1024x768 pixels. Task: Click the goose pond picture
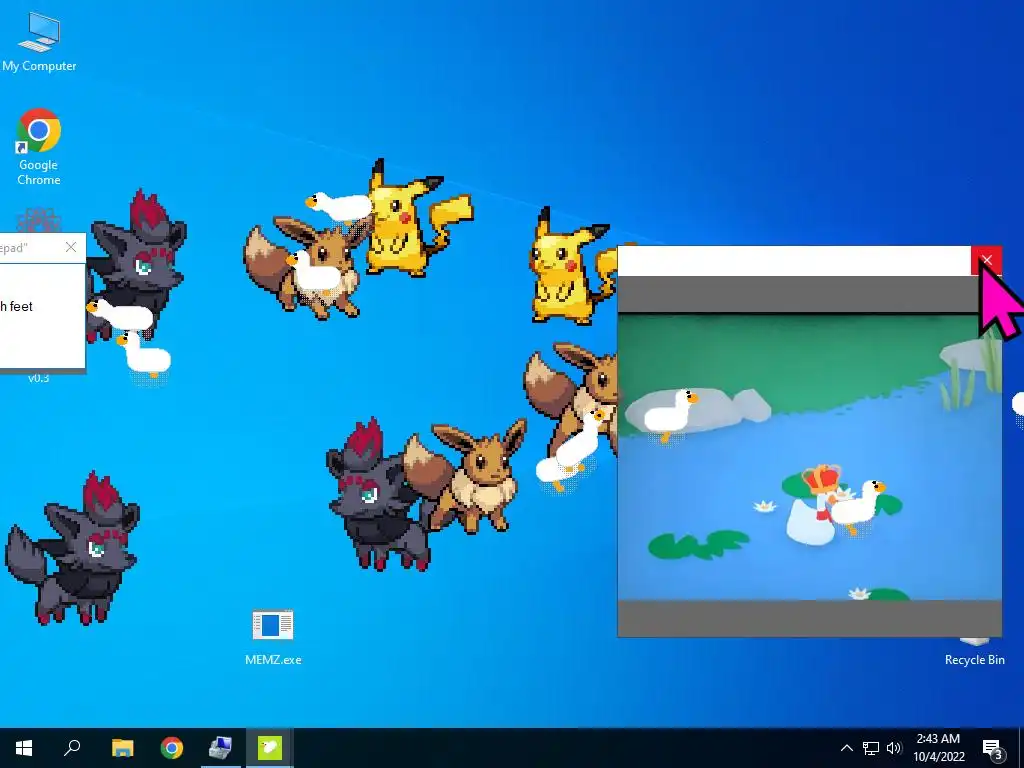[809, 457]
